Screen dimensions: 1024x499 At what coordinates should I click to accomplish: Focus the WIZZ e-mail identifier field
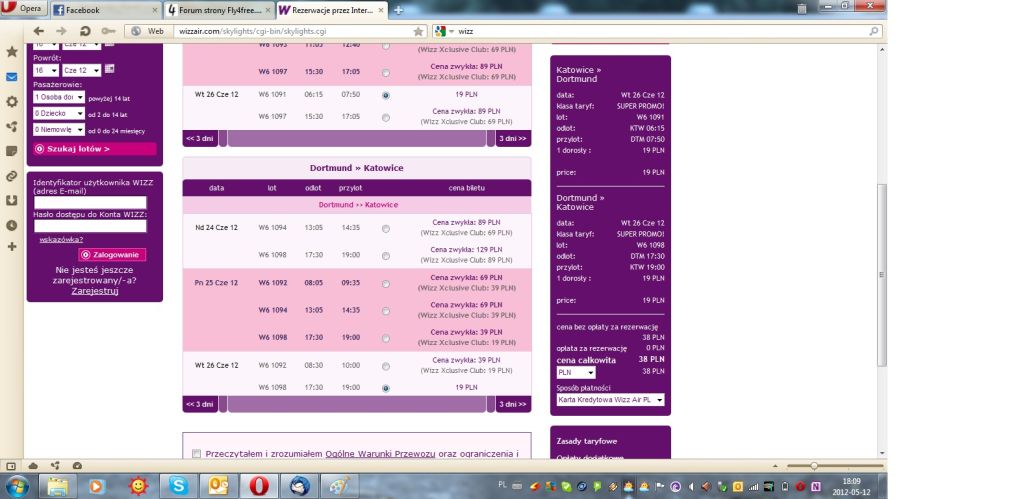point(90,202)
